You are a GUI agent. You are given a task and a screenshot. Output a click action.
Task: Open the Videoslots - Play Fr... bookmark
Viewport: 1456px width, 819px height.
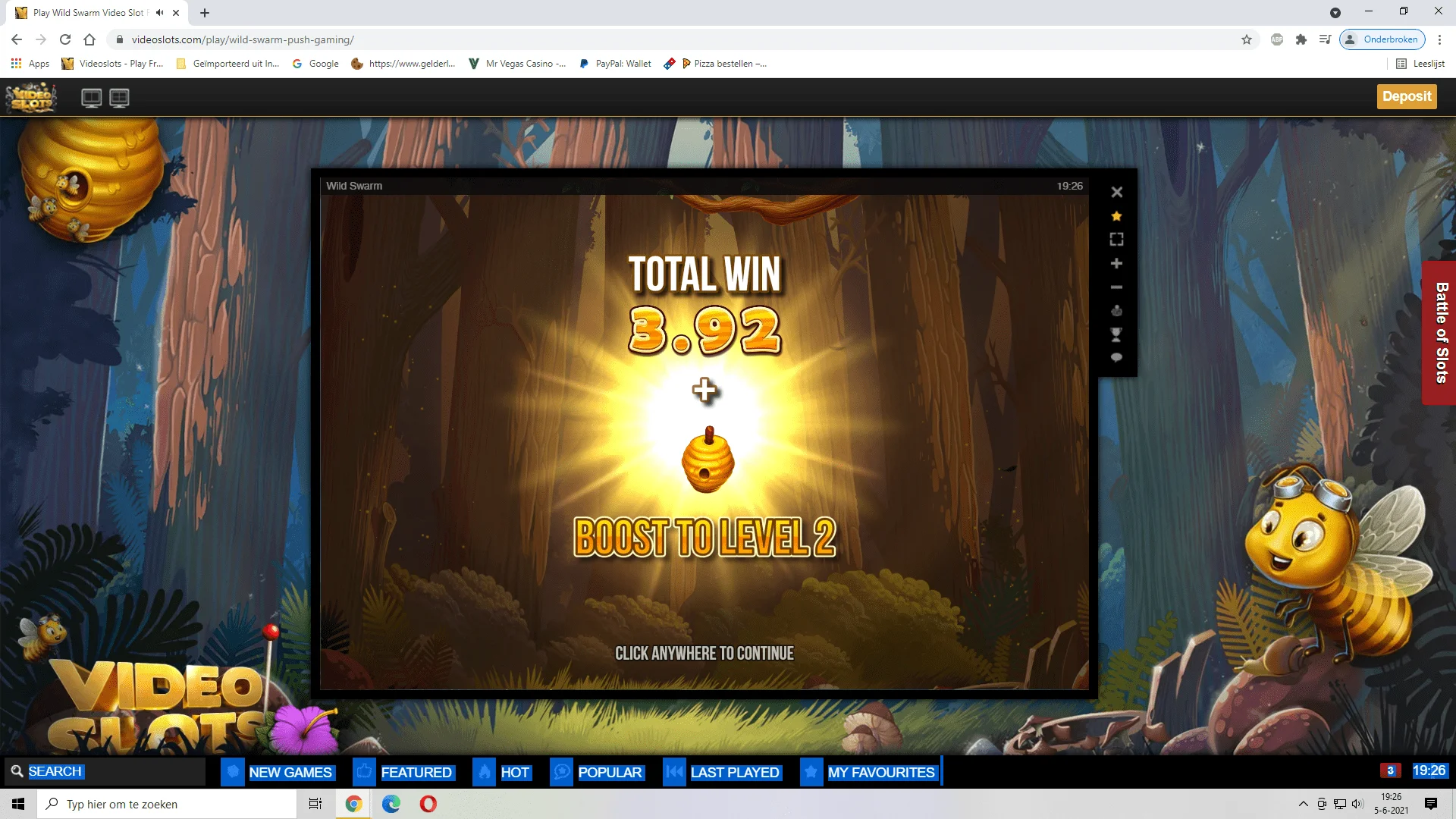pyautogui.click(x=112, y=64)
